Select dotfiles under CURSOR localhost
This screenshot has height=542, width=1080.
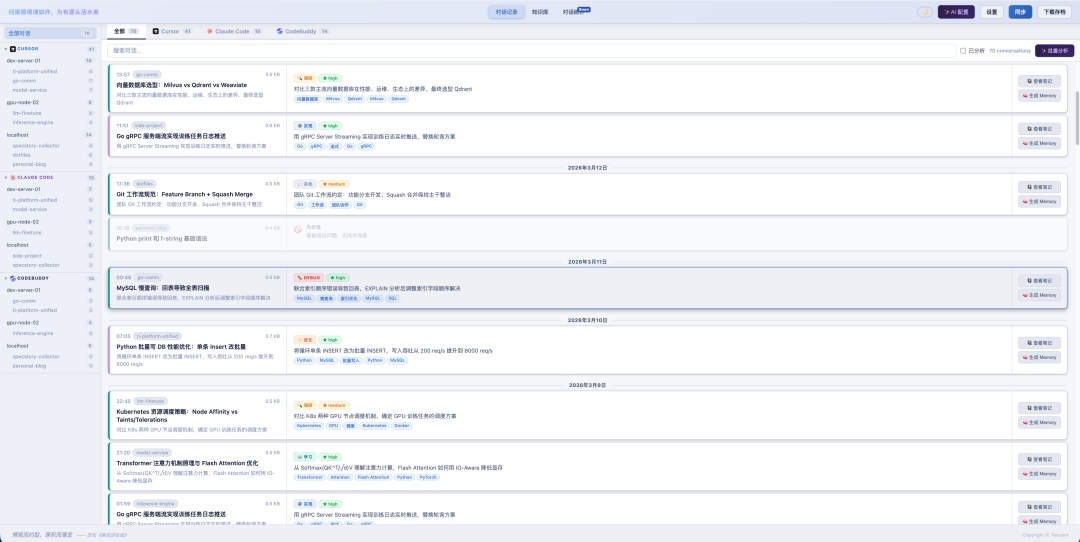coord(50,155)
